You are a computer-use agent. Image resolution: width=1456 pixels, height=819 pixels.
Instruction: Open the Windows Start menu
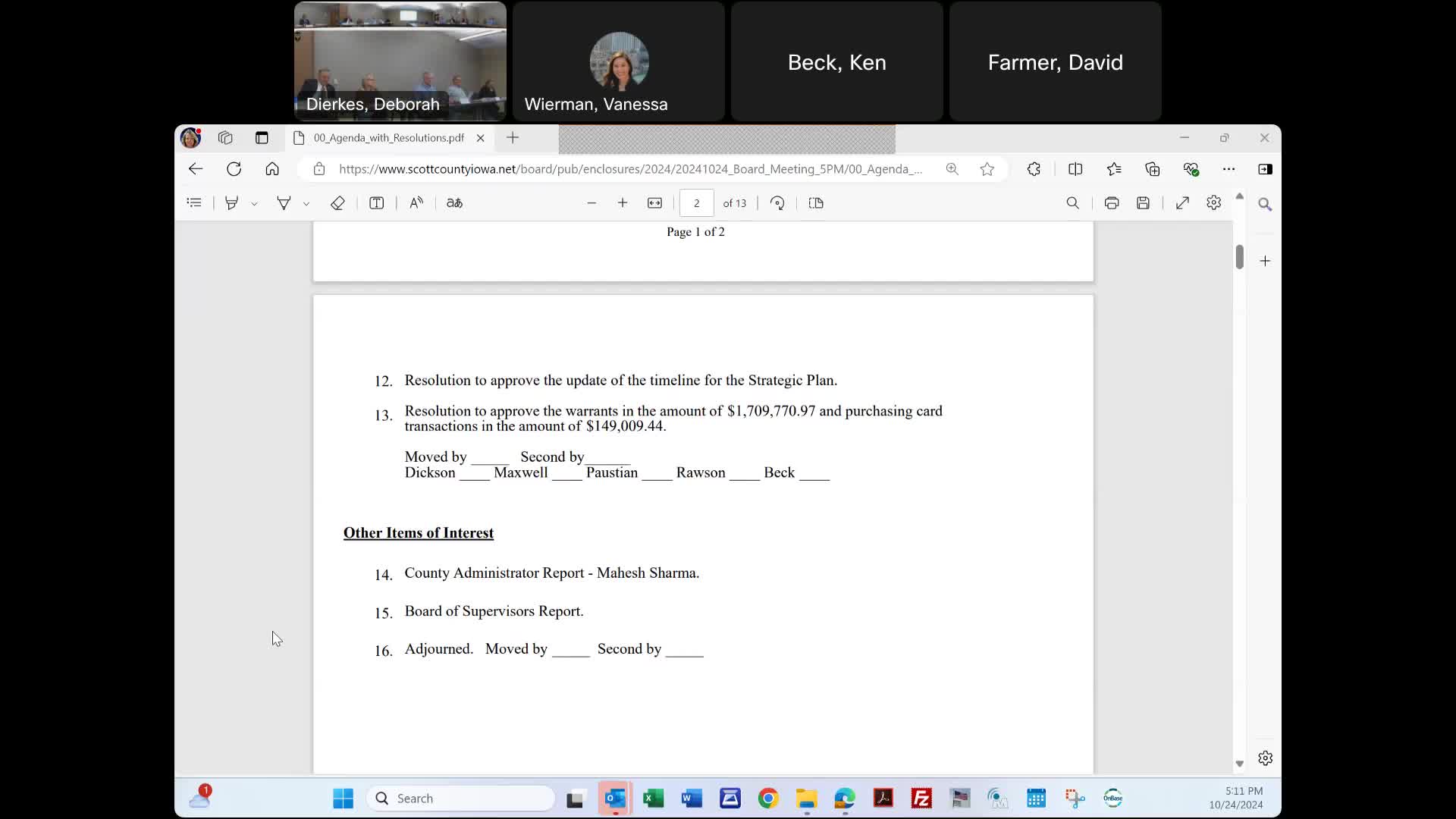tap(343, 798)
